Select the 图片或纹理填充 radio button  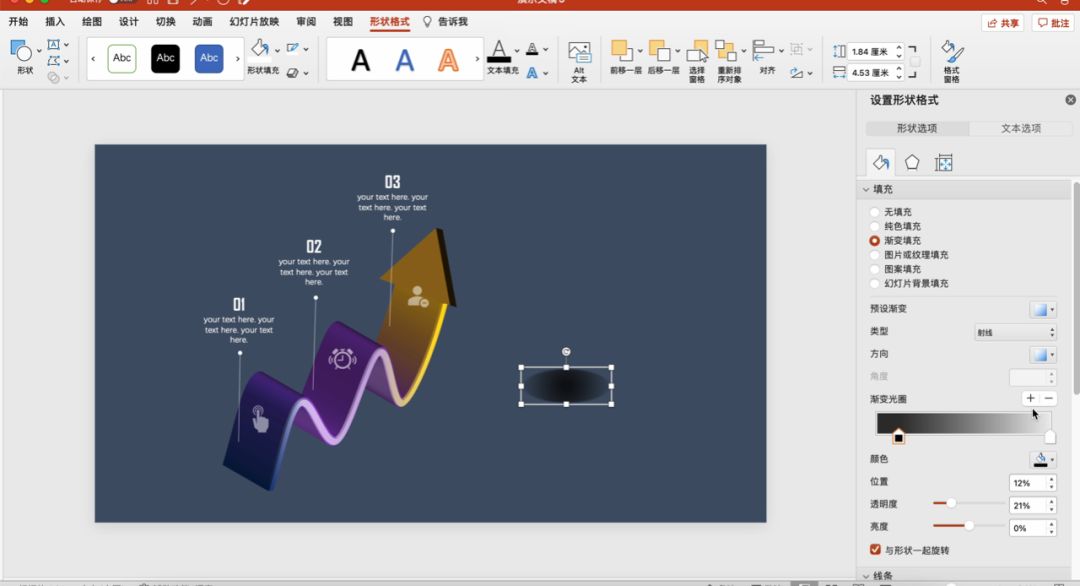click(875, 255)
